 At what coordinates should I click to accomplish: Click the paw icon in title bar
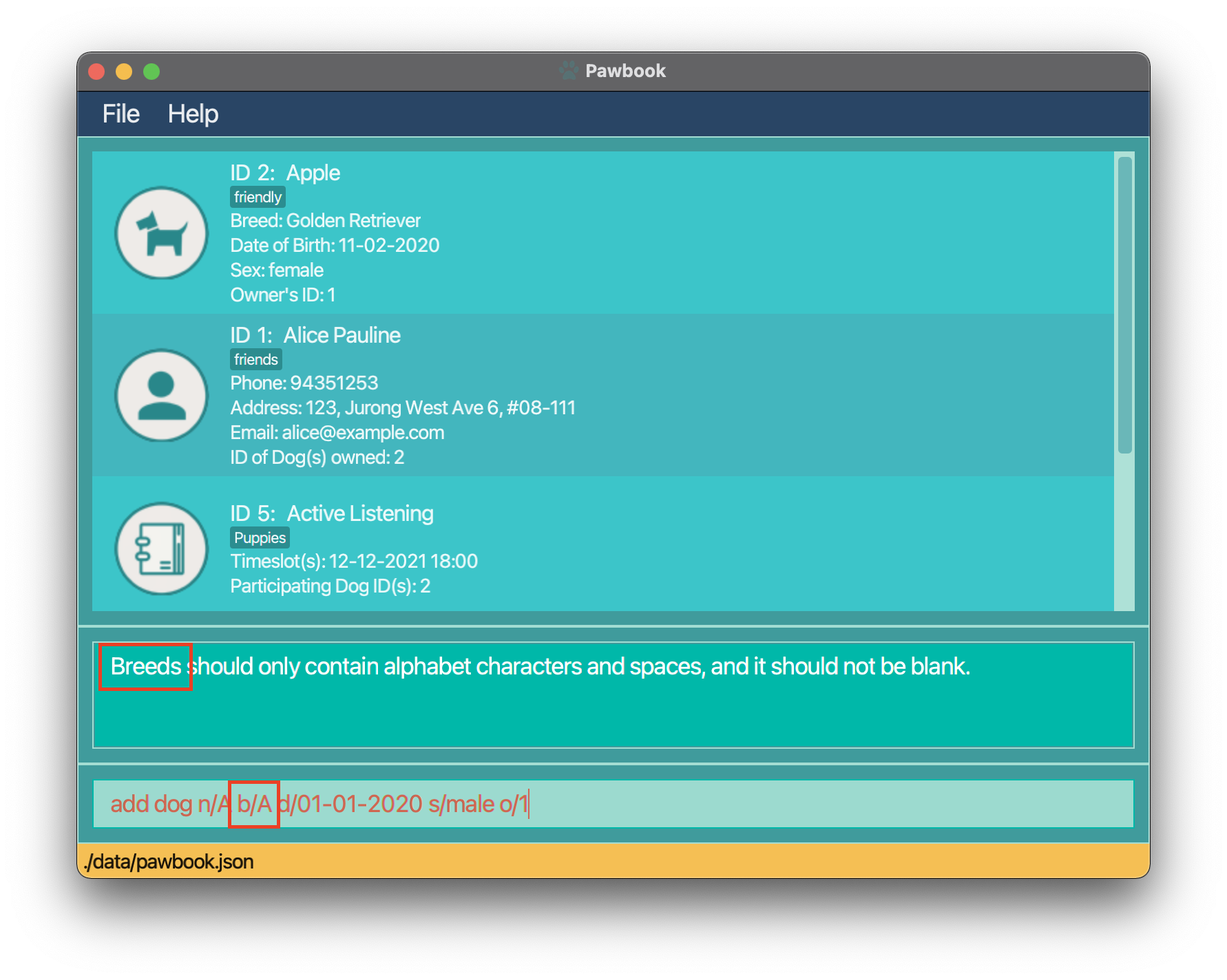(569, 71)
